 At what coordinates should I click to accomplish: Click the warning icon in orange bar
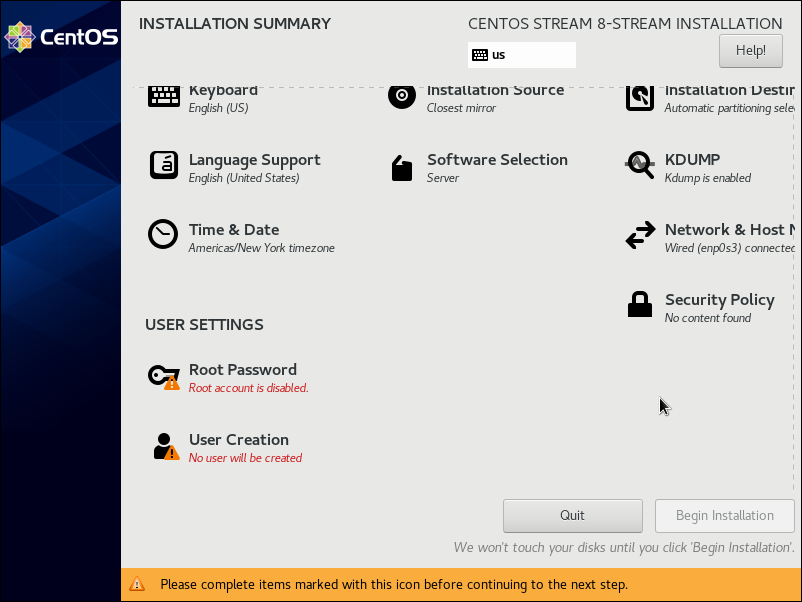138,584
